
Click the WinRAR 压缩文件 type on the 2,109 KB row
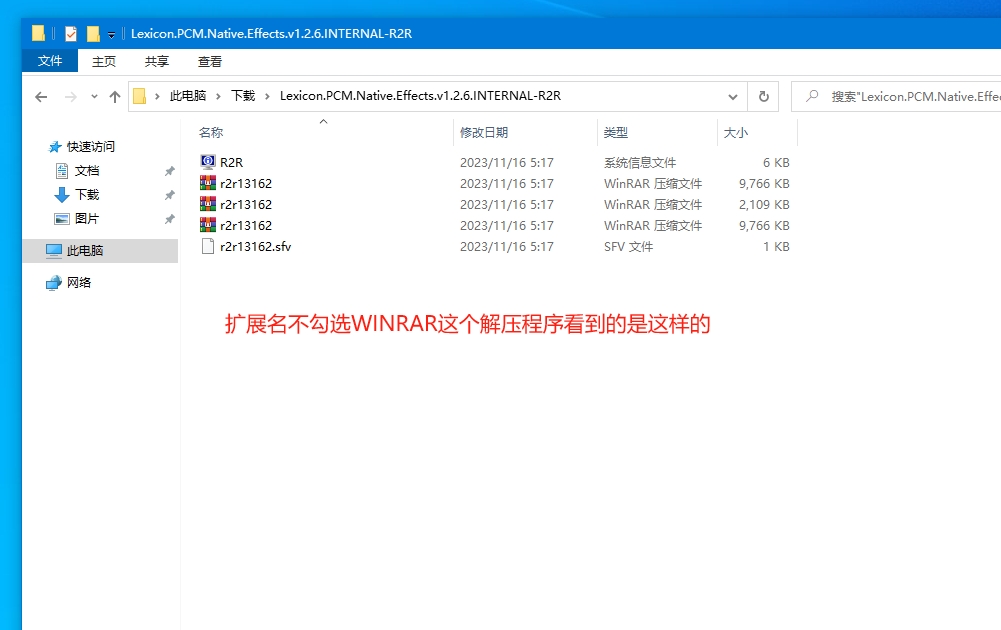pyautogui.click(x=653, y=205)
